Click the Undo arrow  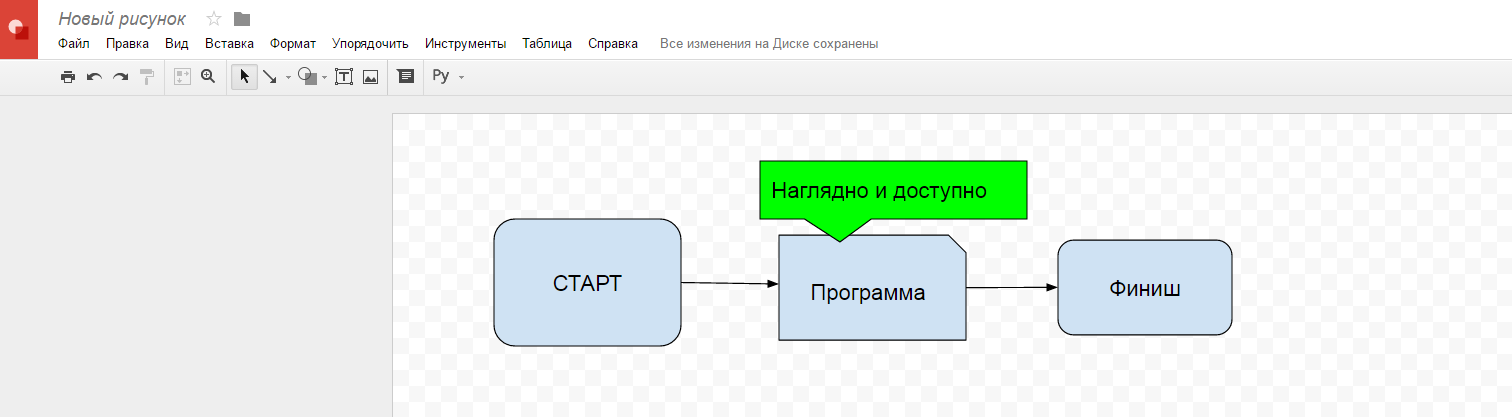[x=94, y=76]
